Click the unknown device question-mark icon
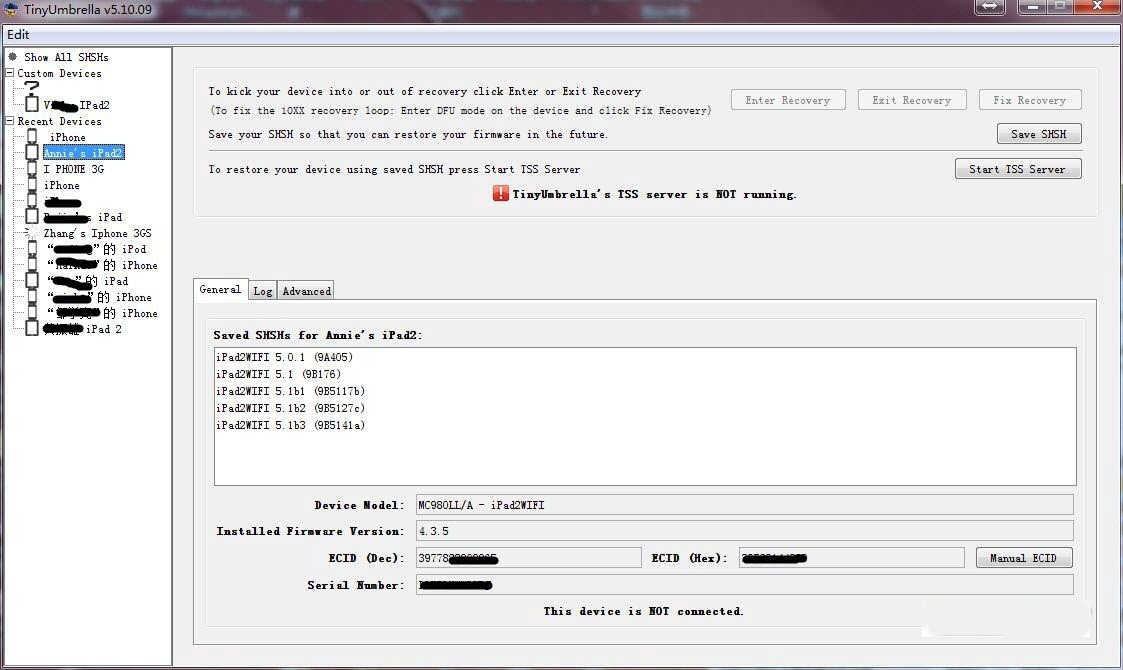 click(32, 87)
